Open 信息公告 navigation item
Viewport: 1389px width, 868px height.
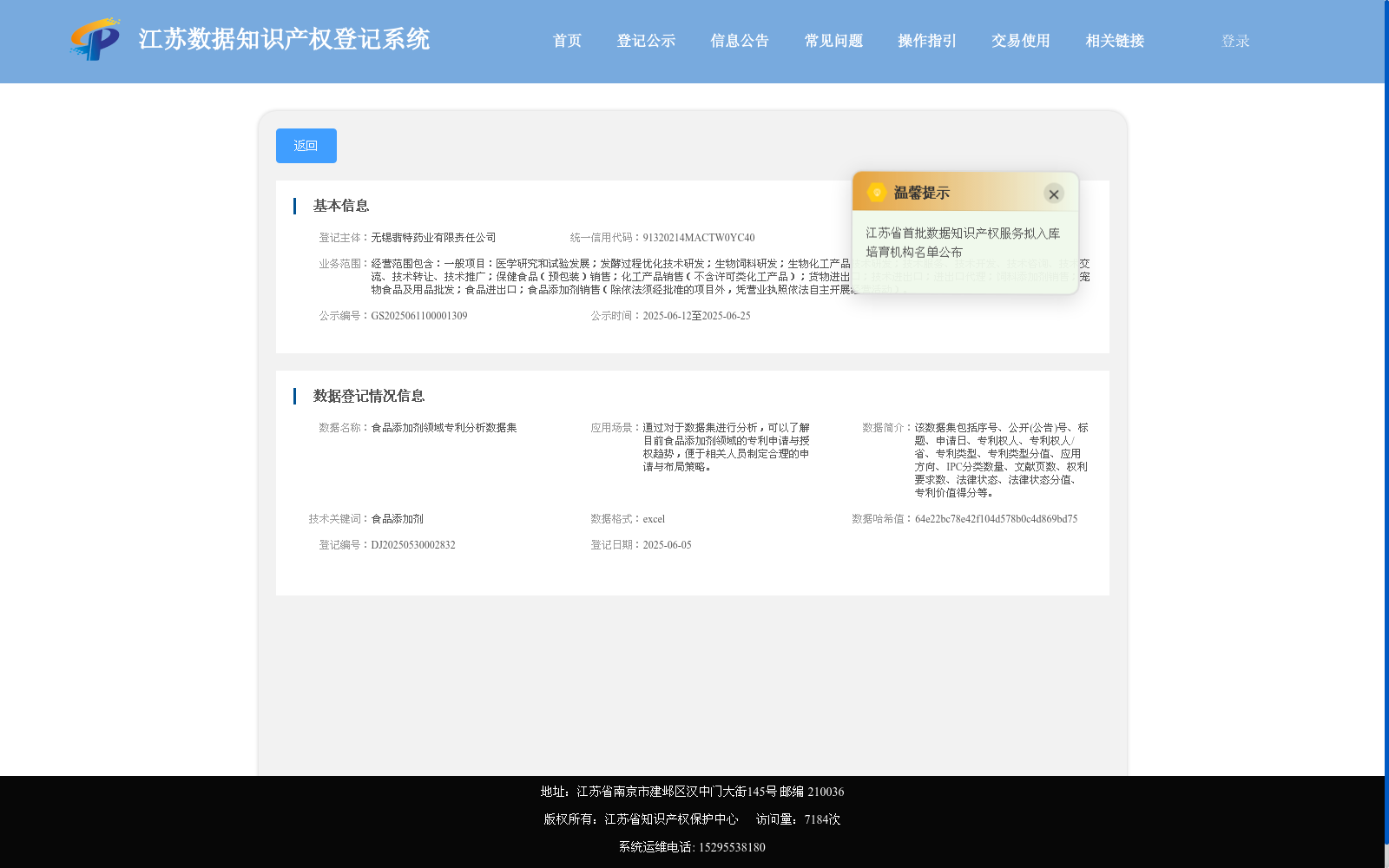(x=740, y=41)
